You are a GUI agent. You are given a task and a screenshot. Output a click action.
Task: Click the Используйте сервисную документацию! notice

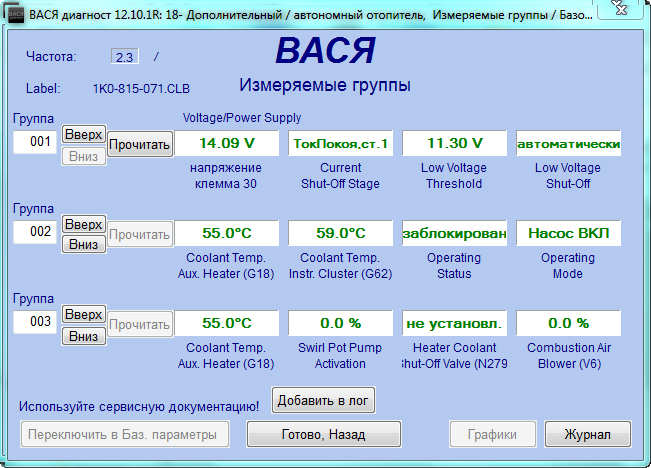click(139, 407)
